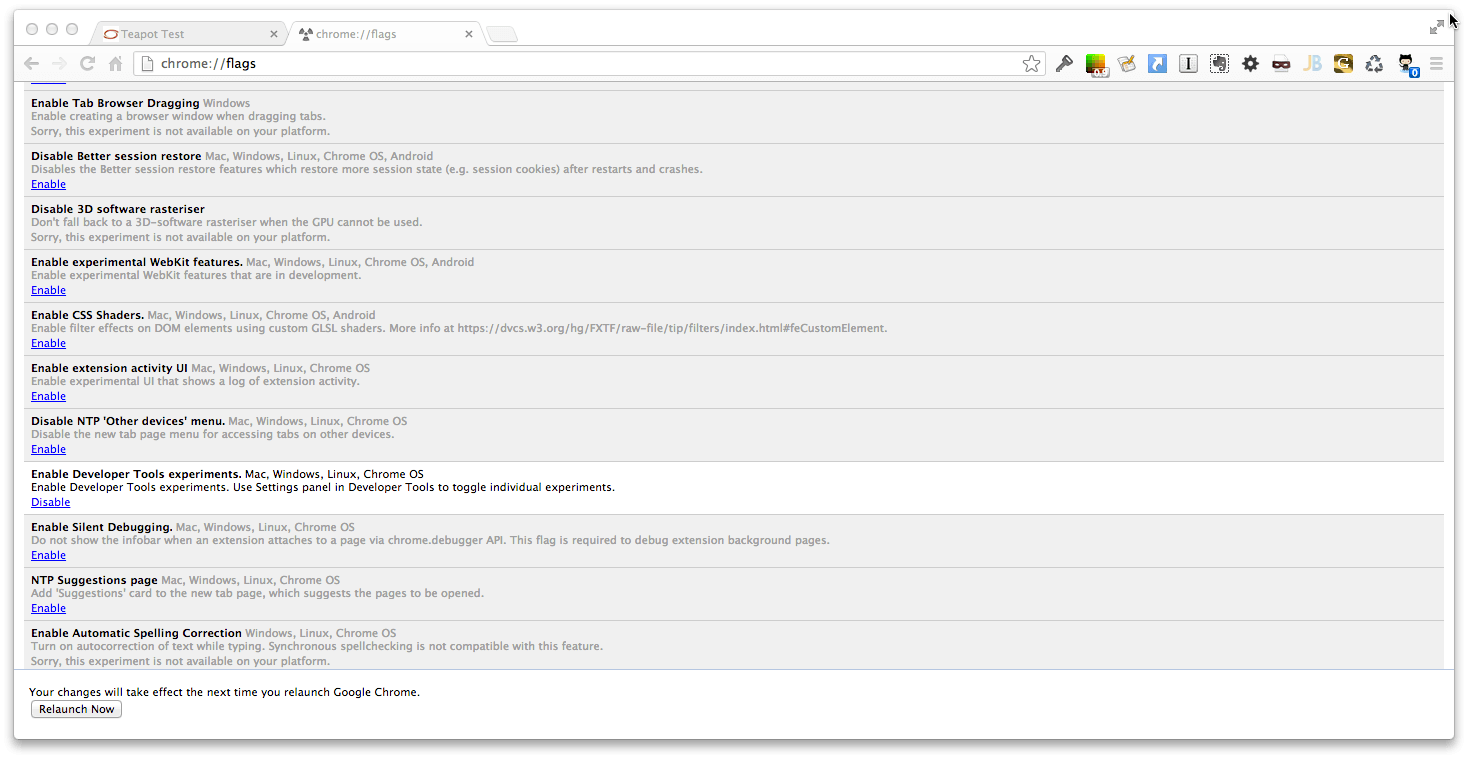This screenshot has width=1468, height=759.
Task: Click 'Enable Silent Debugging.' heading
Action: click(x=102, y=527)
